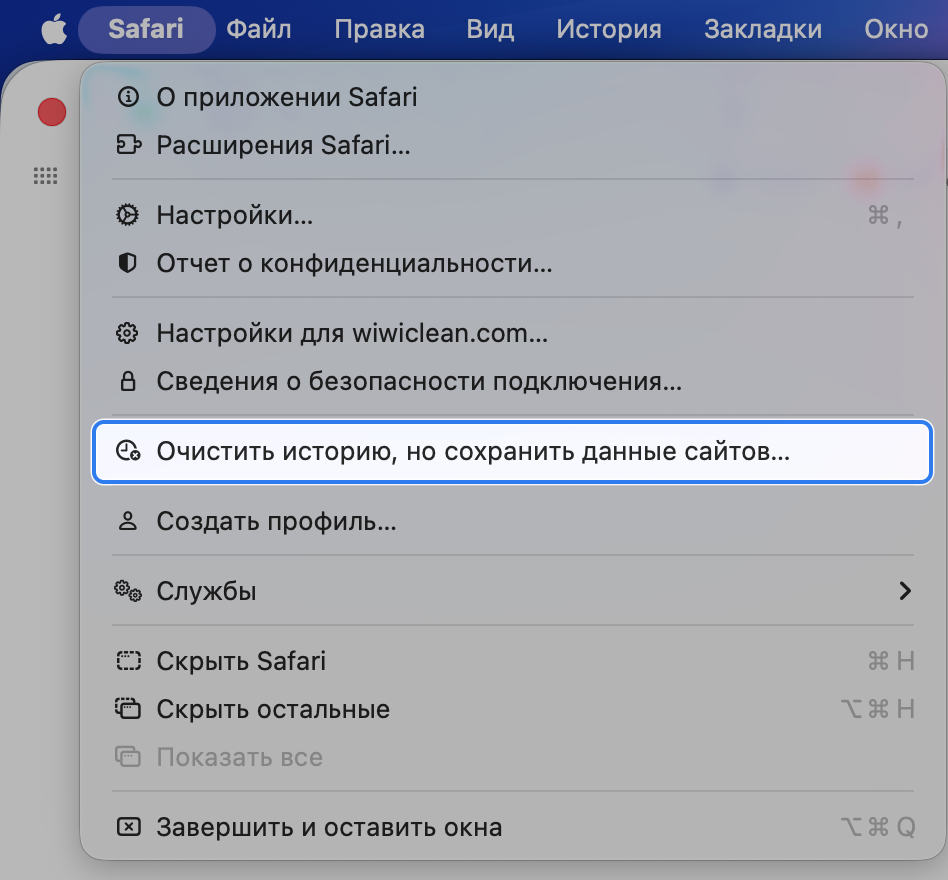Open Настройки… menu item

513,215
